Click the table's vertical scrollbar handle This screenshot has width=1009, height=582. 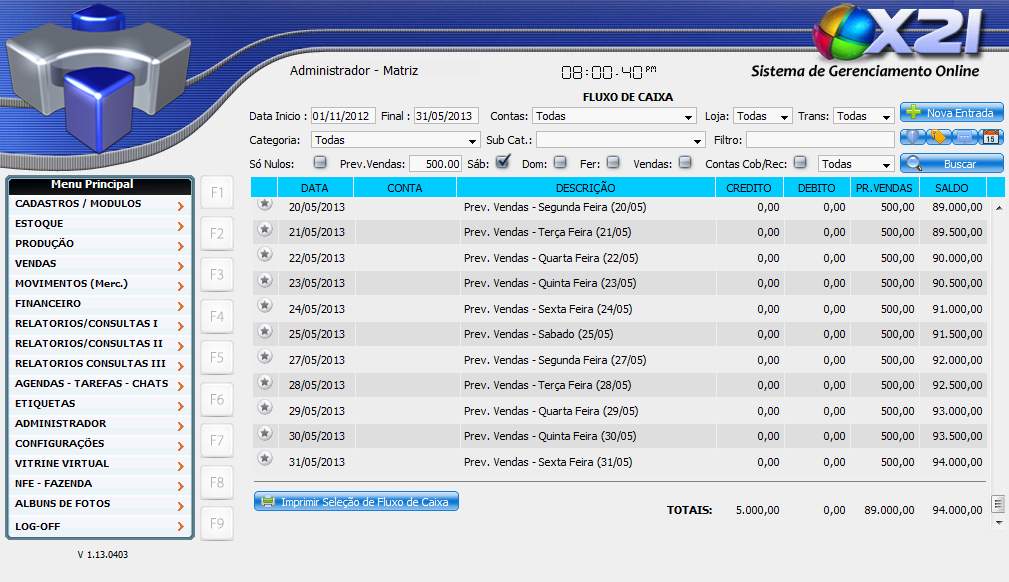[x=997, y=503]
